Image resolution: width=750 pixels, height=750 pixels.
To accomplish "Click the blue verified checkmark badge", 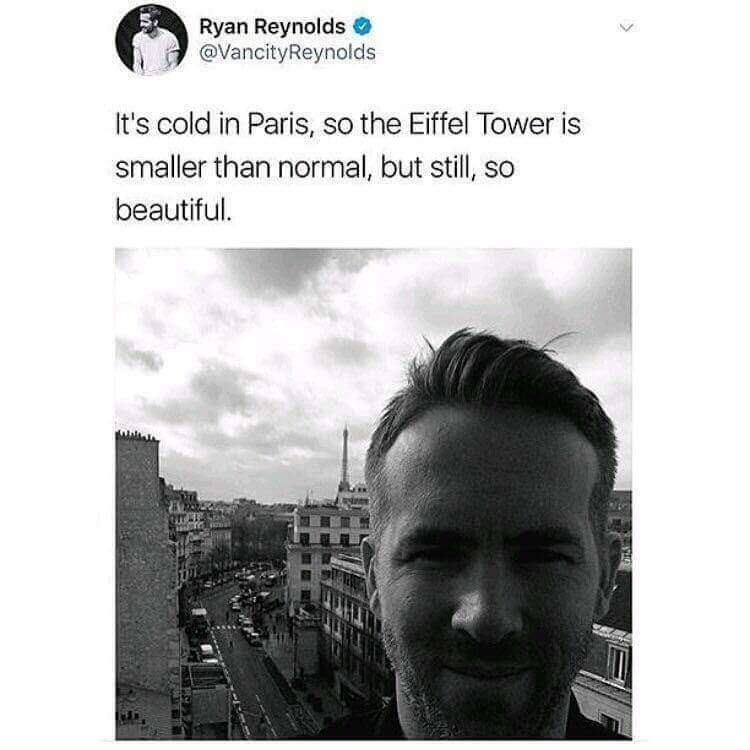I will pyautogui.click(x=362, y=26).
